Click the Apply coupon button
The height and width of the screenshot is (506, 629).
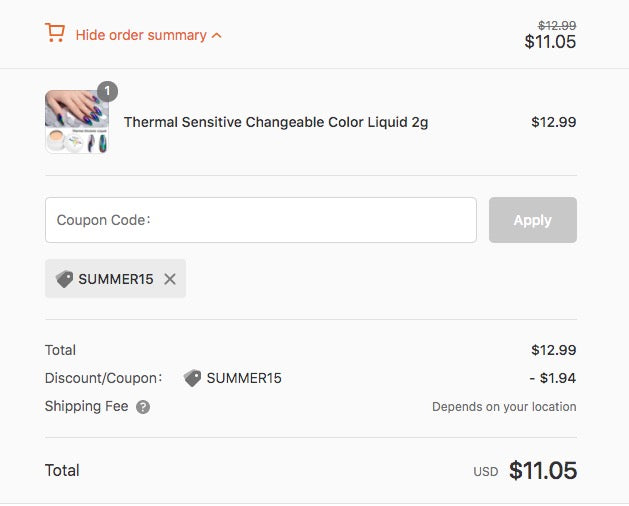pyautogui.click(x=533, y=220)
